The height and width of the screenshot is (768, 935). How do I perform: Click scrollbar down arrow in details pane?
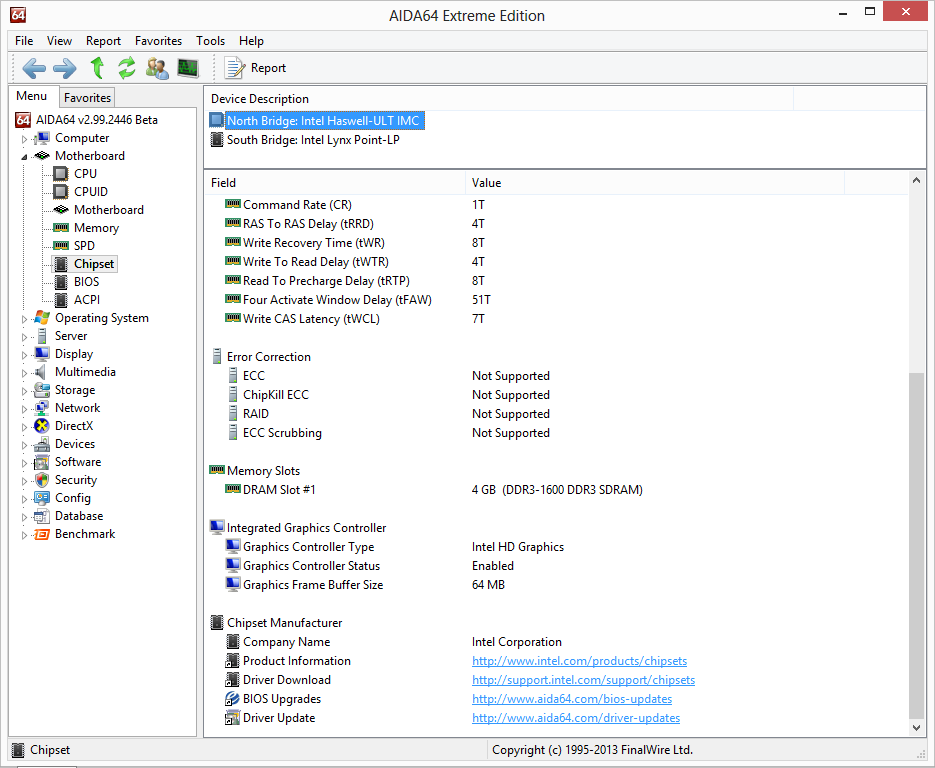(x=917, y=727)
